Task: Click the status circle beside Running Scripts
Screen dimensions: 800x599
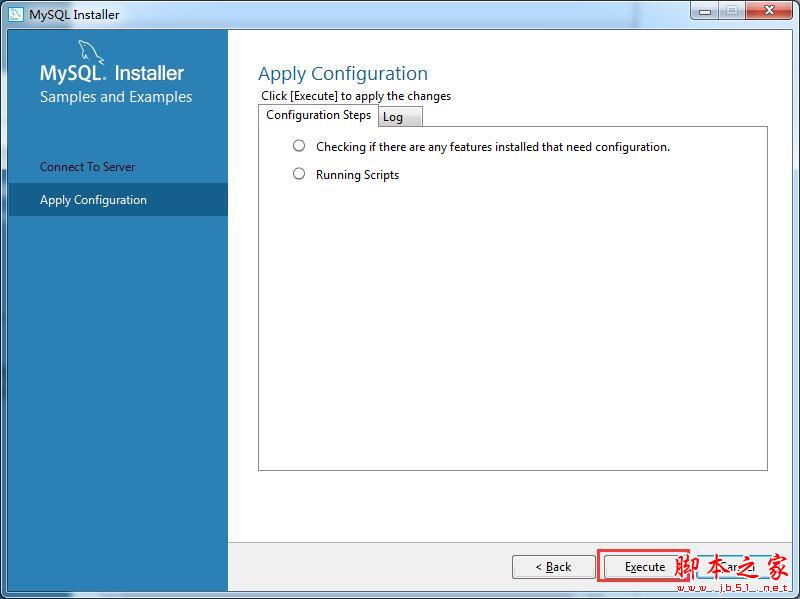Action: (299, 174)
